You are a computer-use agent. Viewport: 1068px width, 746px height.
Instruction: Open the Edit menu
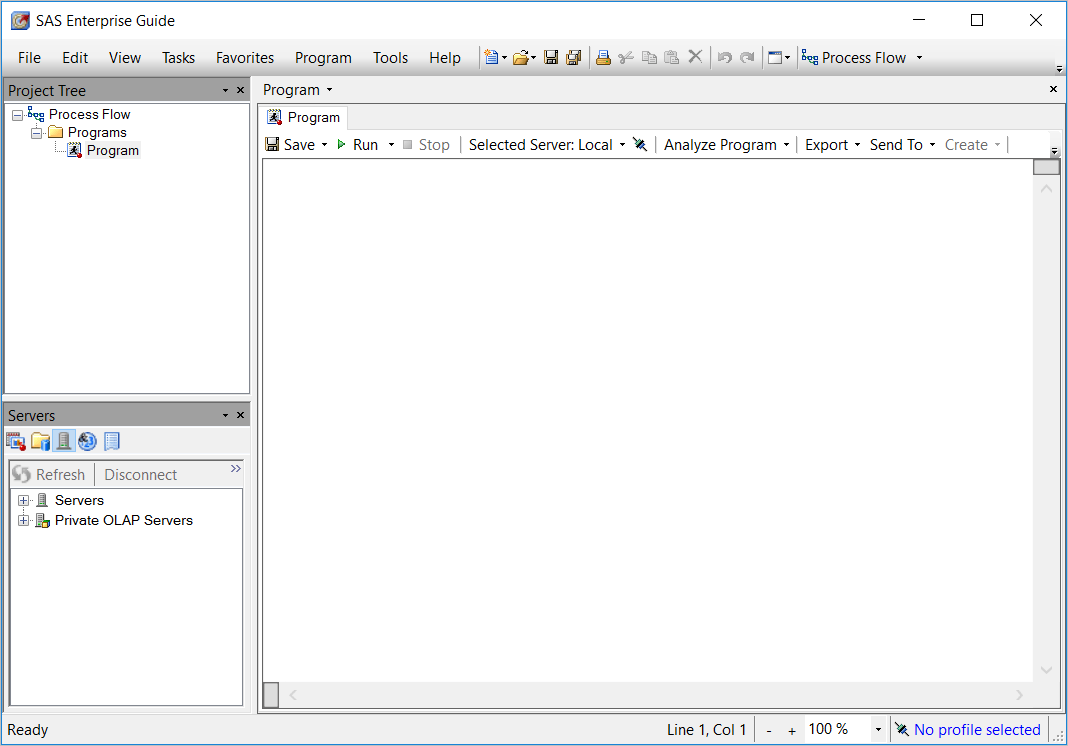coord(75,58)
